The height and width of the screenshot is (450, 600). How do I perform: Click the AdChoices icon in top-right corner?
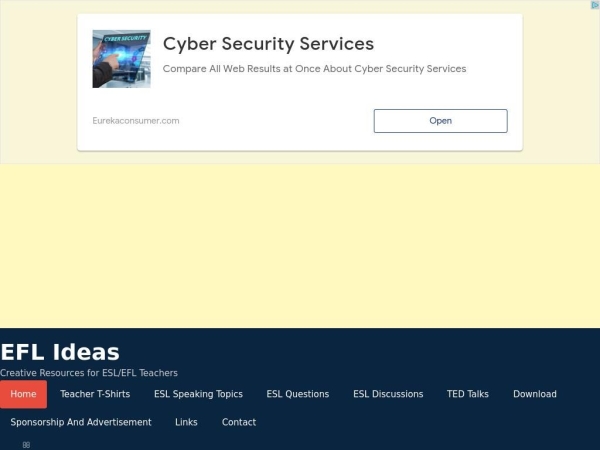pos(595,5)
